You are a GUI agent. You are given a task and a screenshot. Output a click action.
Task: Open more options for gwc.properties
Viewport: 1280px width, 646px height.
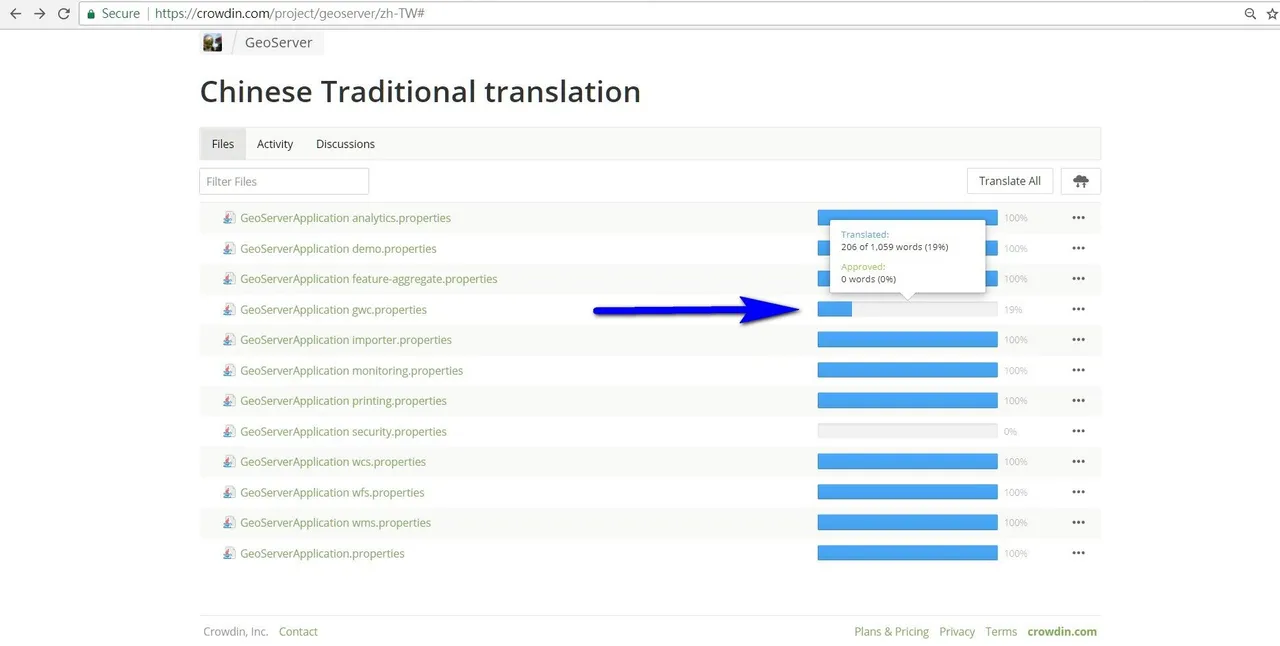click(x=1078, y=310)
